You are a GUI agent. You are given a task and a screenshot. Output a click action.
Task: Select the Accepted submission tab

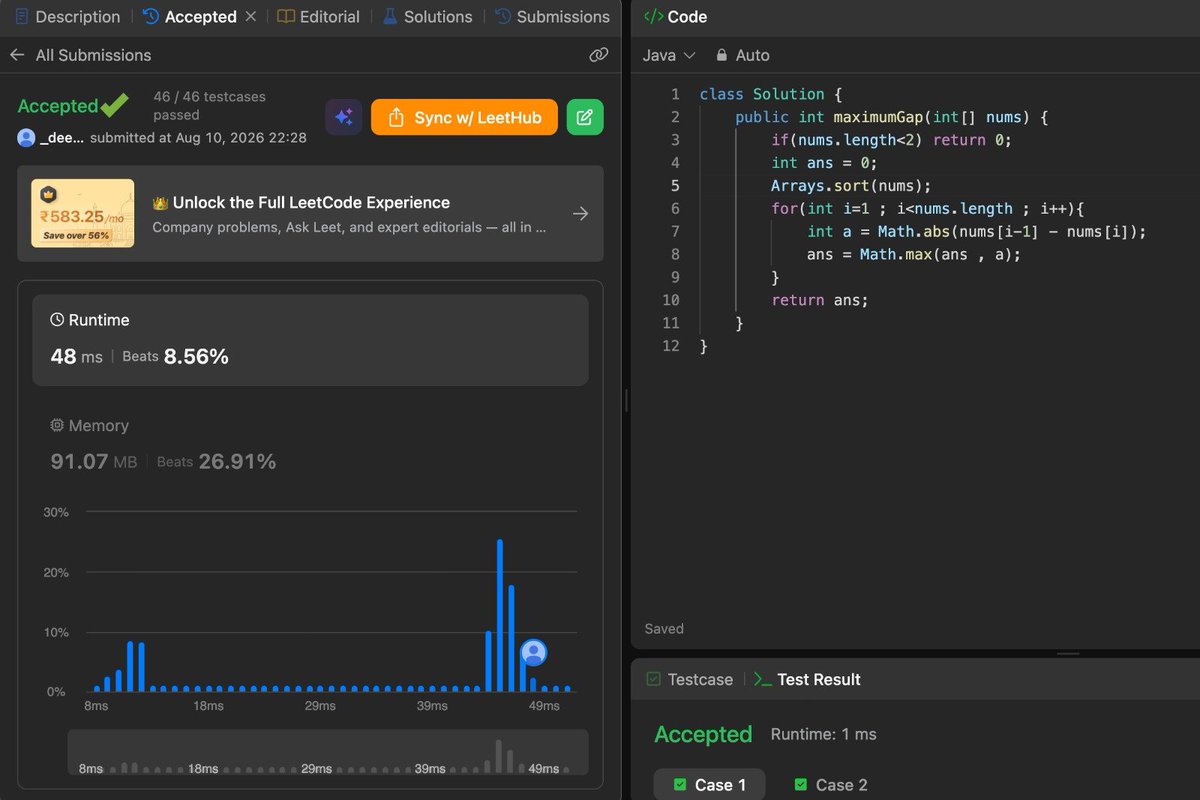[190, 17]
